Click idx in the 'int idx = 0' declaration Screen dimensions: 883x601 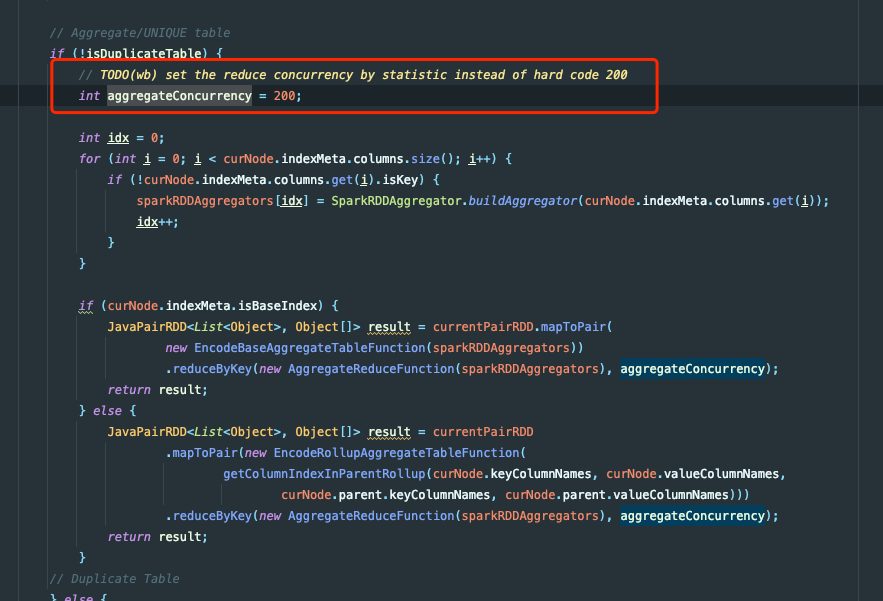pyautogui.click(x=118, y=138)
